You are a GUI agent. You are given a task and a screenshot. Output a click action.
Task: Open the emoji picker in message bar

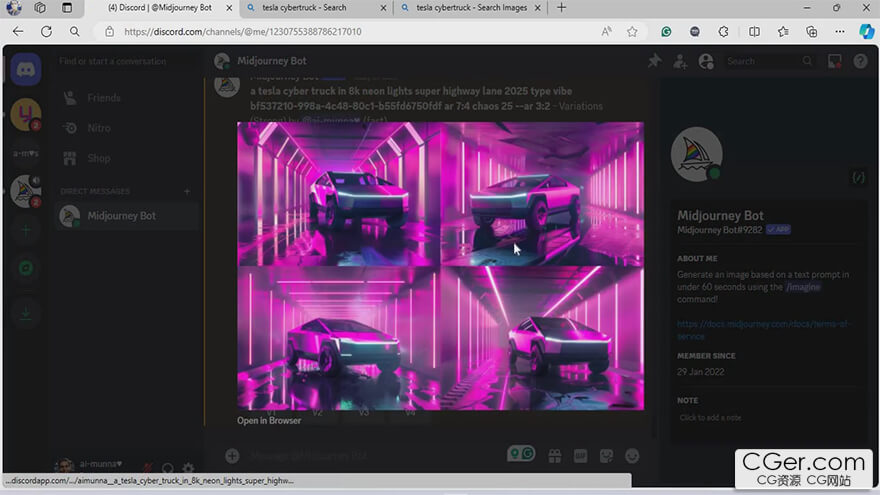point(632,456)
